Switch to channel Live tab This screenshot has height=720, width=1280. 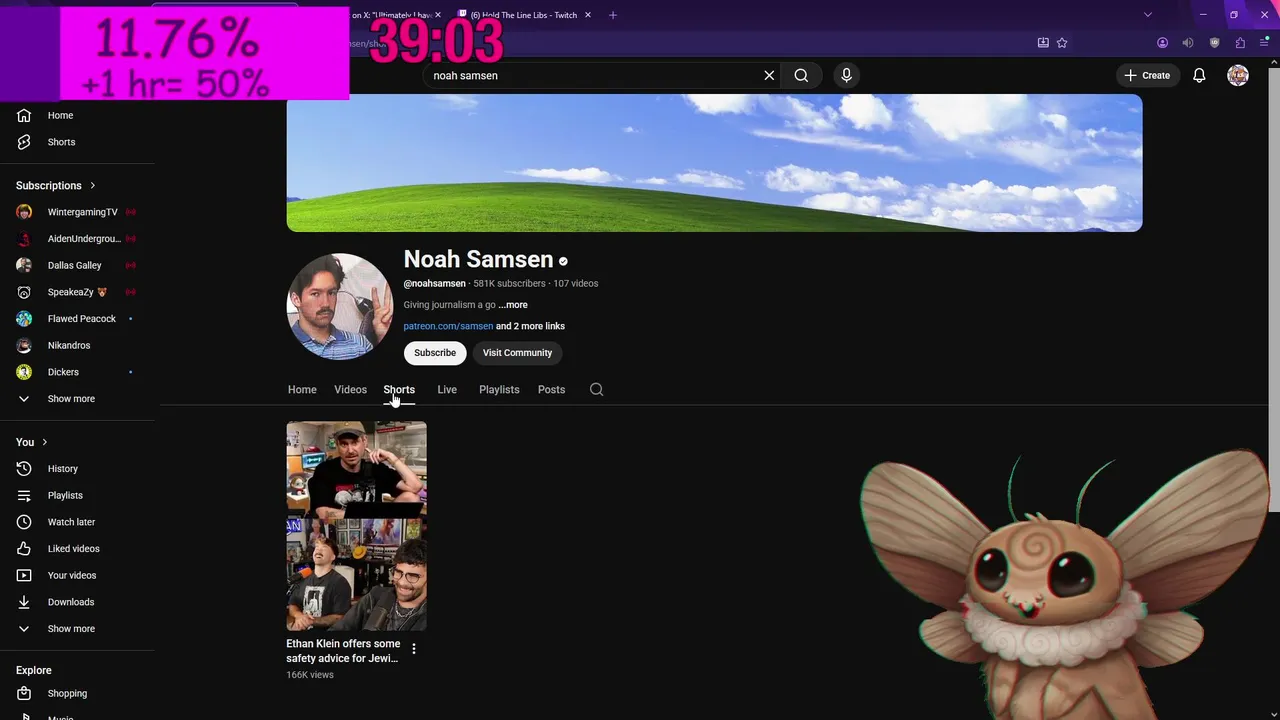tap(447, 390)
